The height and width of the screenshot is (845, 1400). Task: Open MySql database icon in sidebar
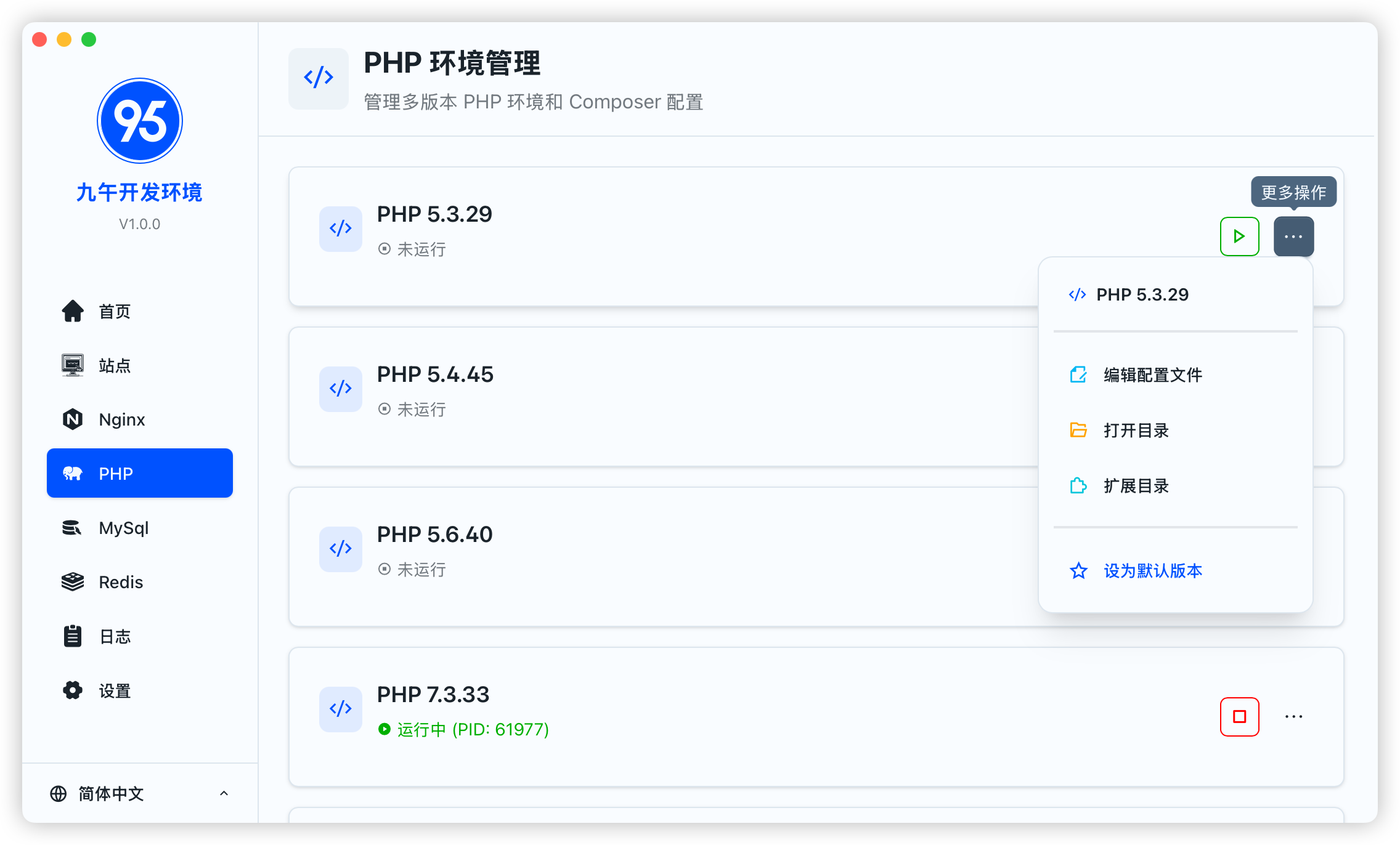(x=73, y=528)
